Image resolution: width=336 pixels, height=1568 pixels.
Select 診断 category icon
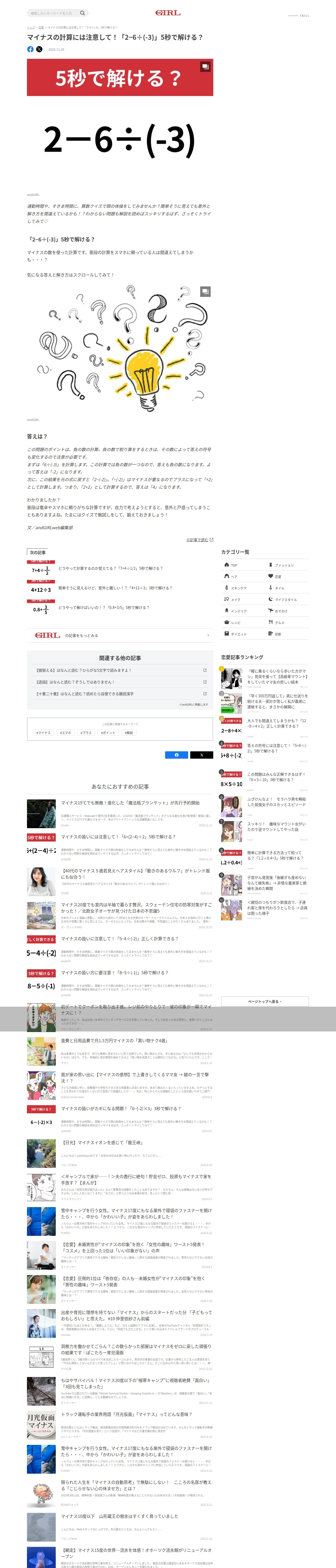pos(271,634)
